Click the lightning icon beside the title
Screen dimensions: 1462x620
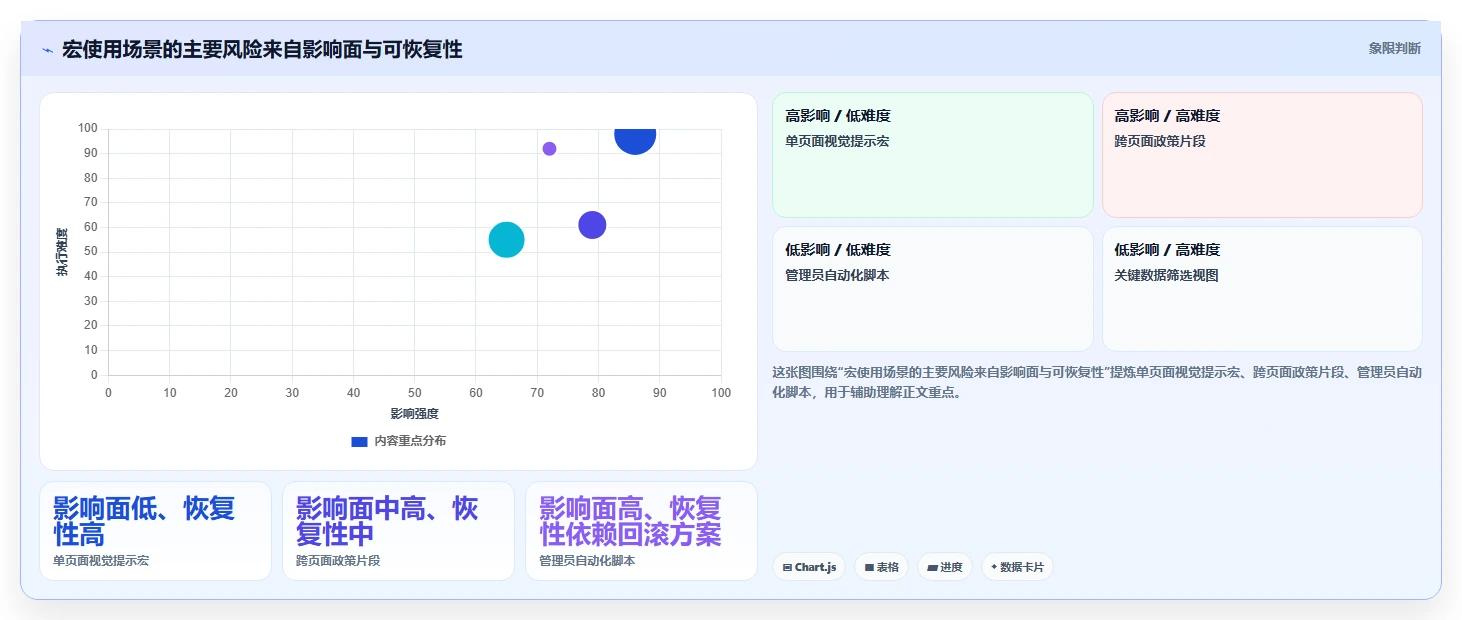47,50
